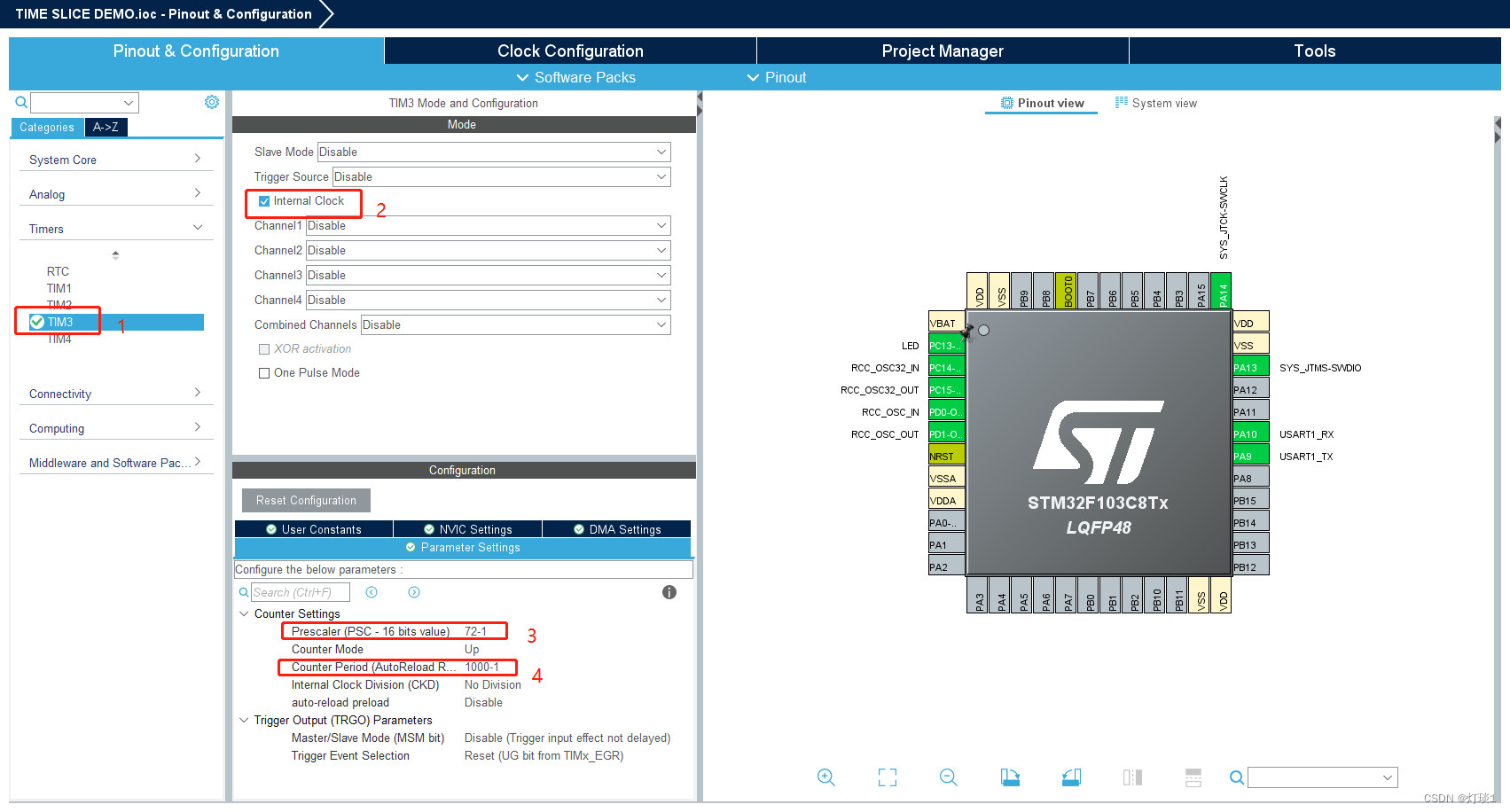Switch to A->Z tab
This screenshot has height=812, width=1510.
click(x=106, y=127)
